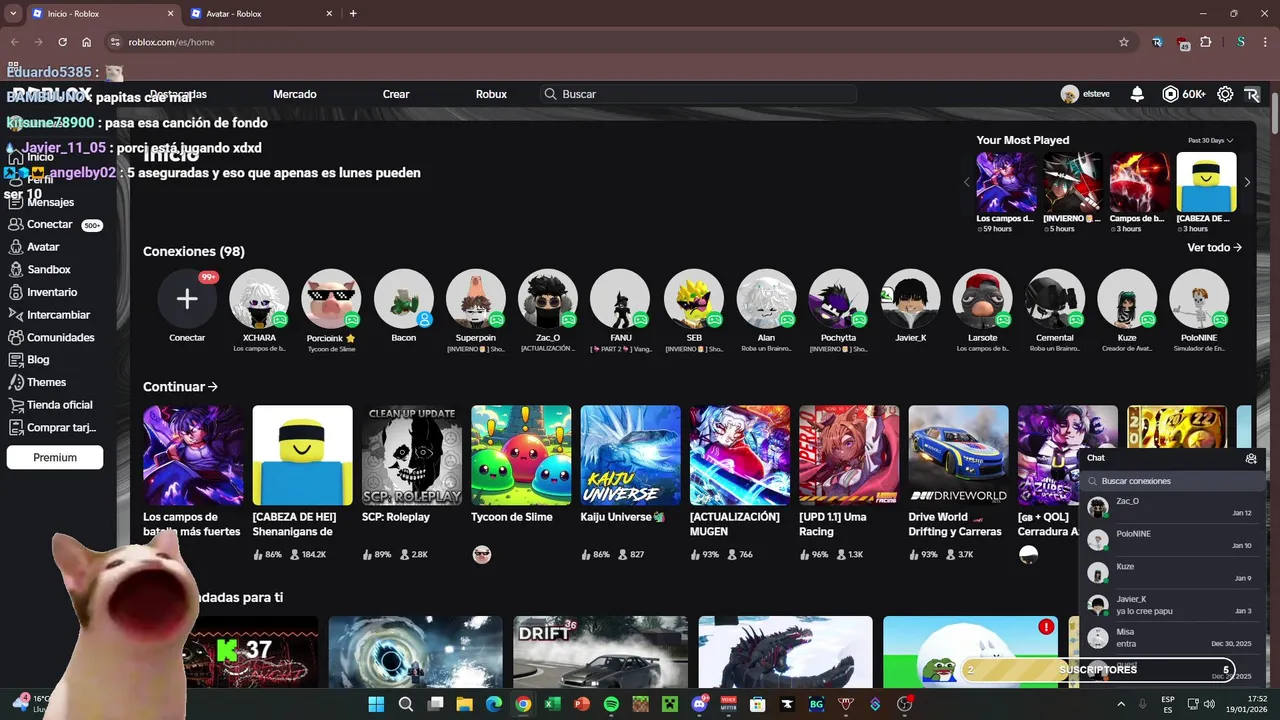Open File Explorer from the taskbar
This screenshot has height=720, width=1280.
pos(464,704)
